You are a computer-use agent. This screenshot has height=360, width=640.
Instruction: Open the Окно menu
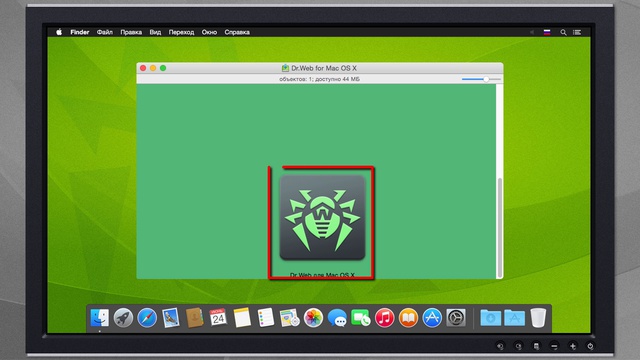209,32
